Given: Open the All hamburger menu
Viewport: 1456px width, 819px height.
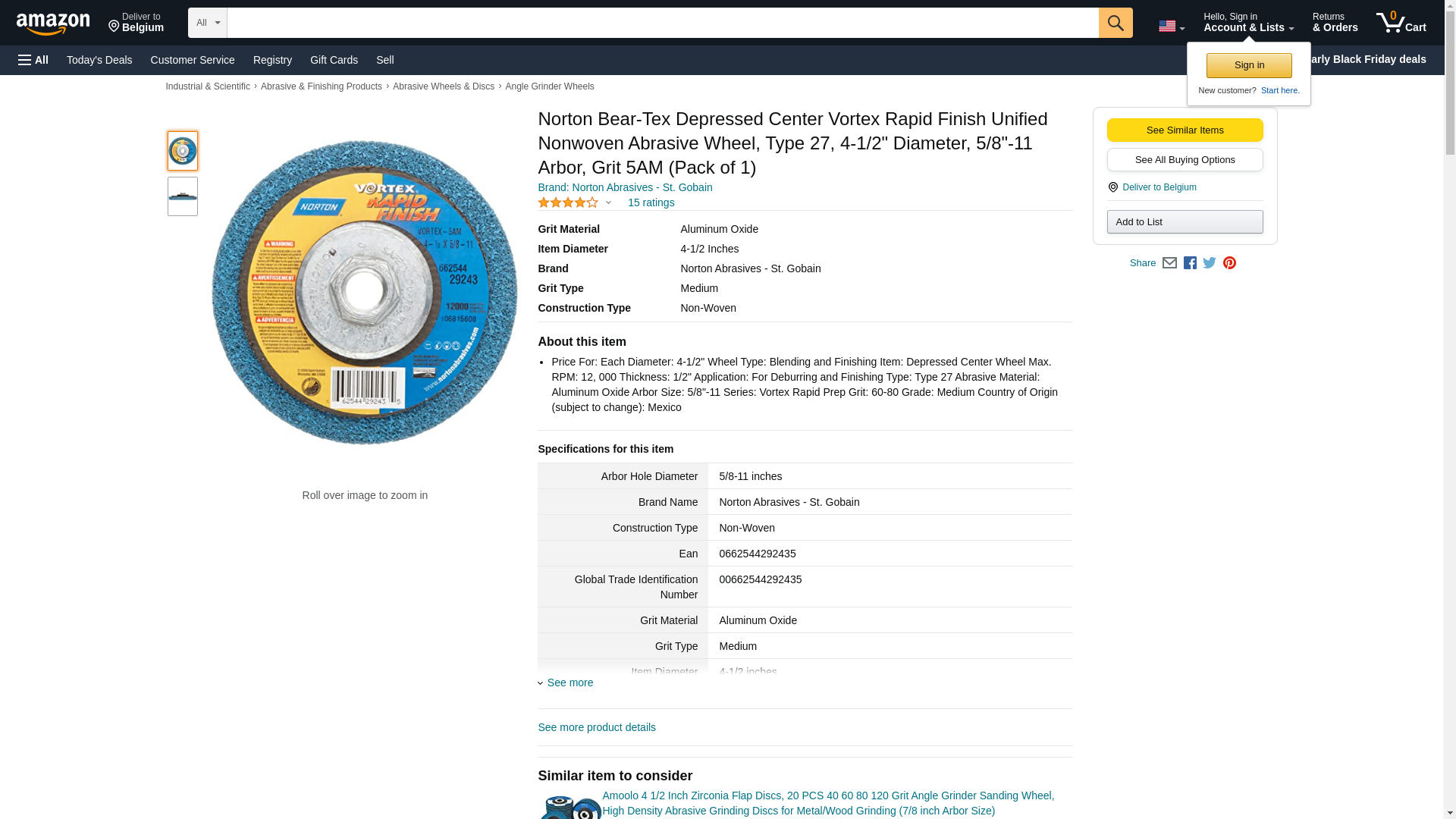Looking at the screenshot, I should [33, 60].
